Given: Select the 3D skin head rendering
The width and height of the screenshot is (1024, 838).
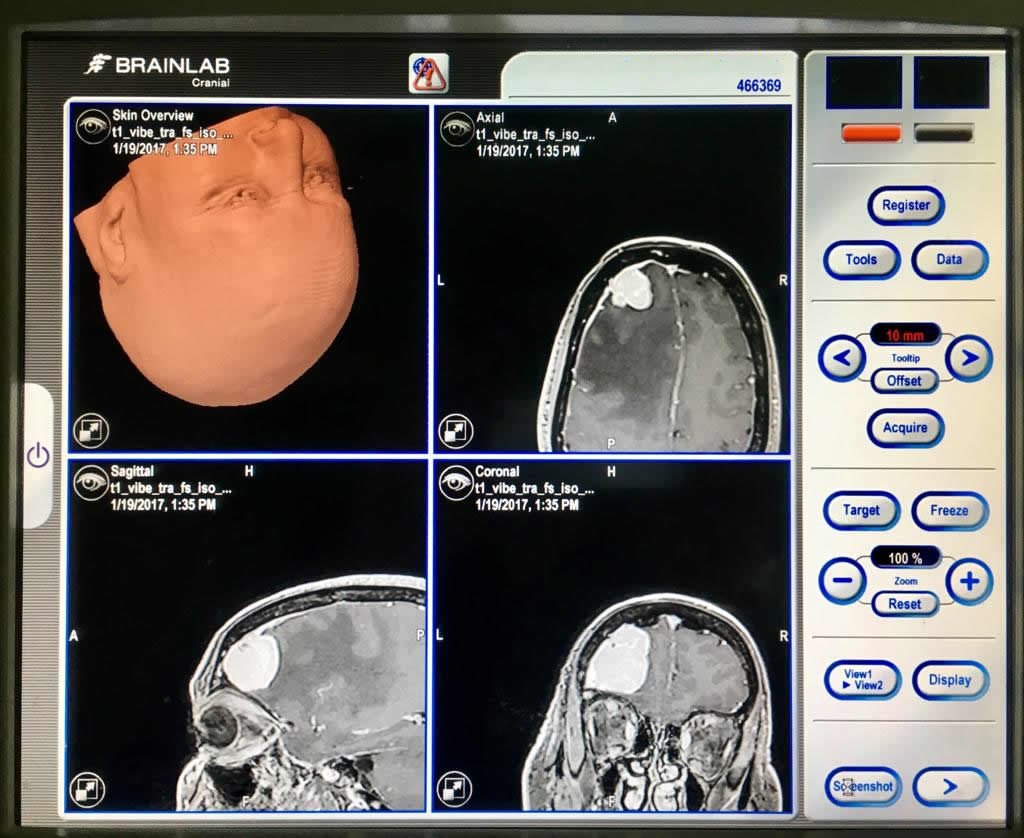Looking at the screenshot, I should 217,255.
